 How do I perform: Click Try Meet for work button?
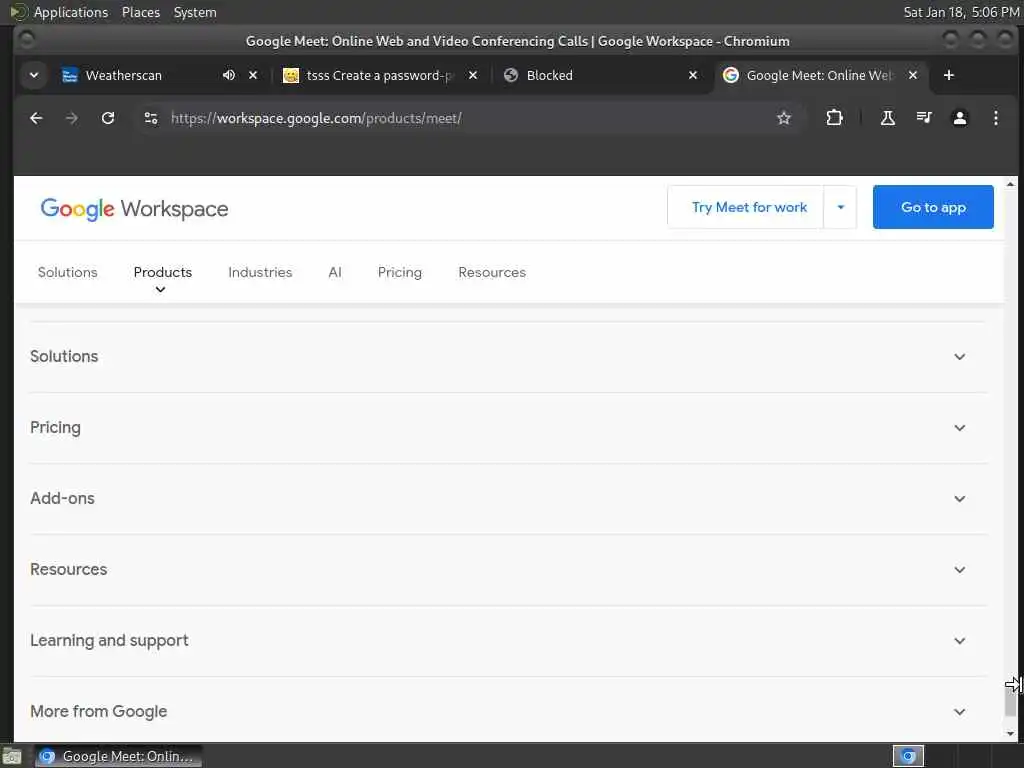coord(748,207)
